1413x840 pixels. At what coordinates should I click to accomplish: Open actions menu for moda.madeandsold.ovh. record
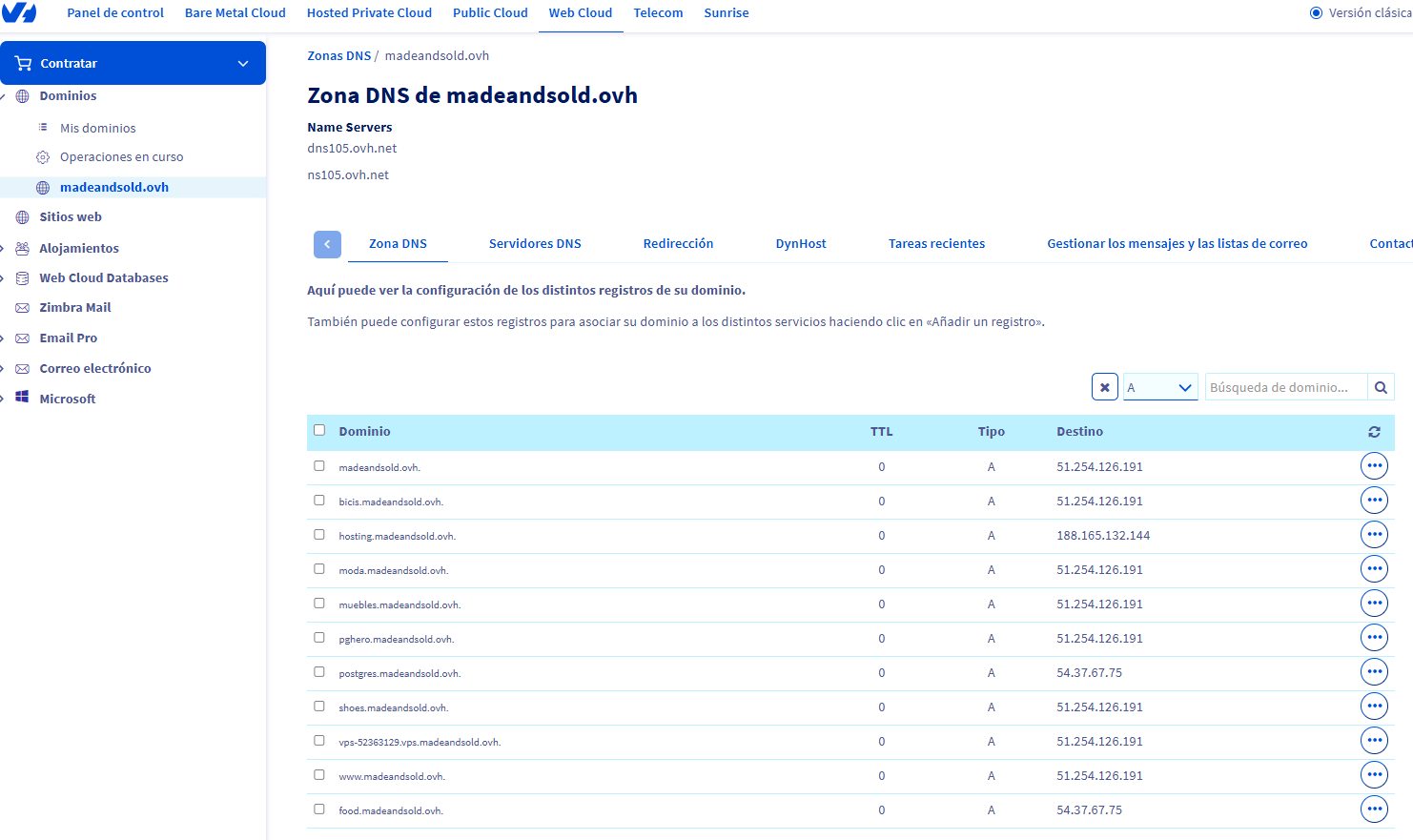tap(1374, 569)
